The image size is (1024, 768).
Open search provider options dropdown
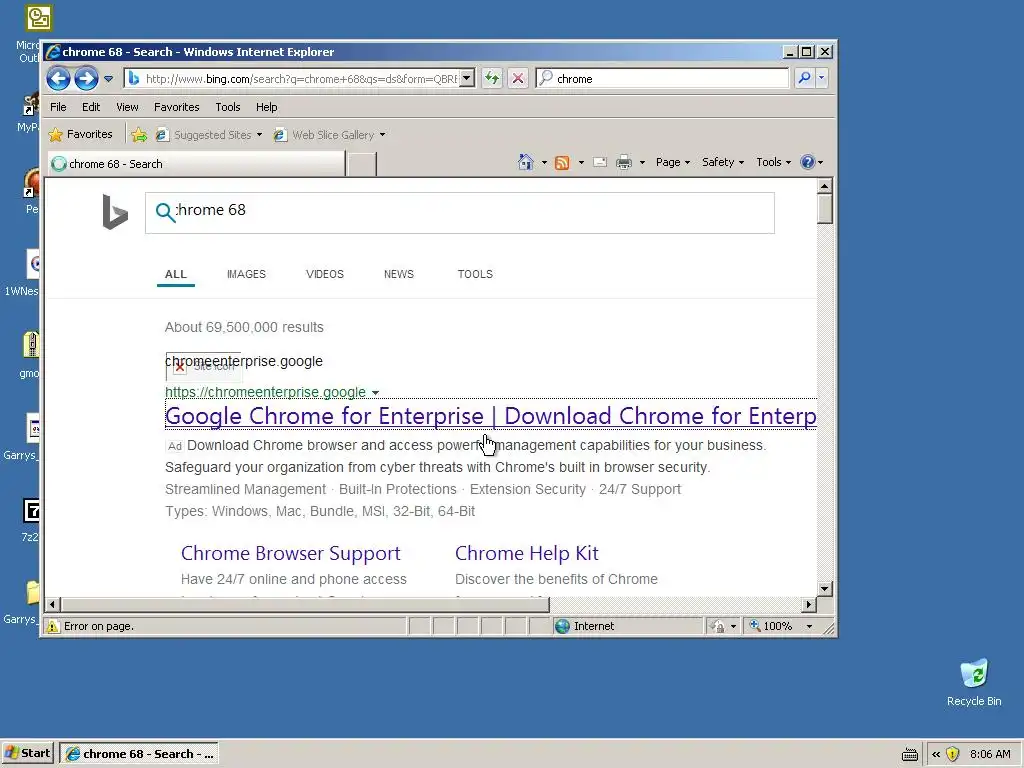822,79
